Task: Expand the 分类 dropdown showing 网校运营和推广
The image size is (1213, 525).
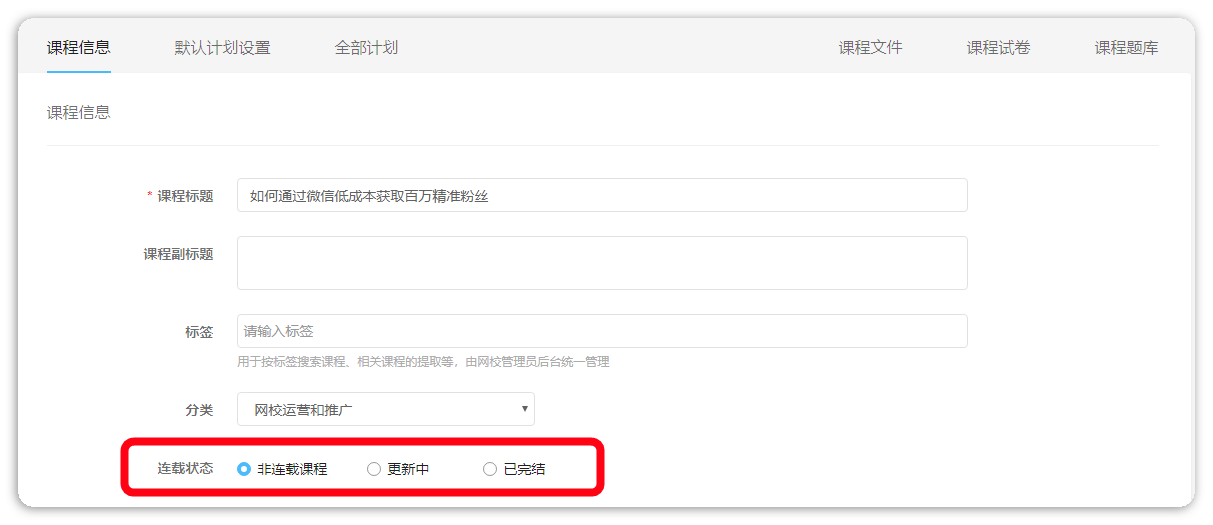Action: (385, 409)
